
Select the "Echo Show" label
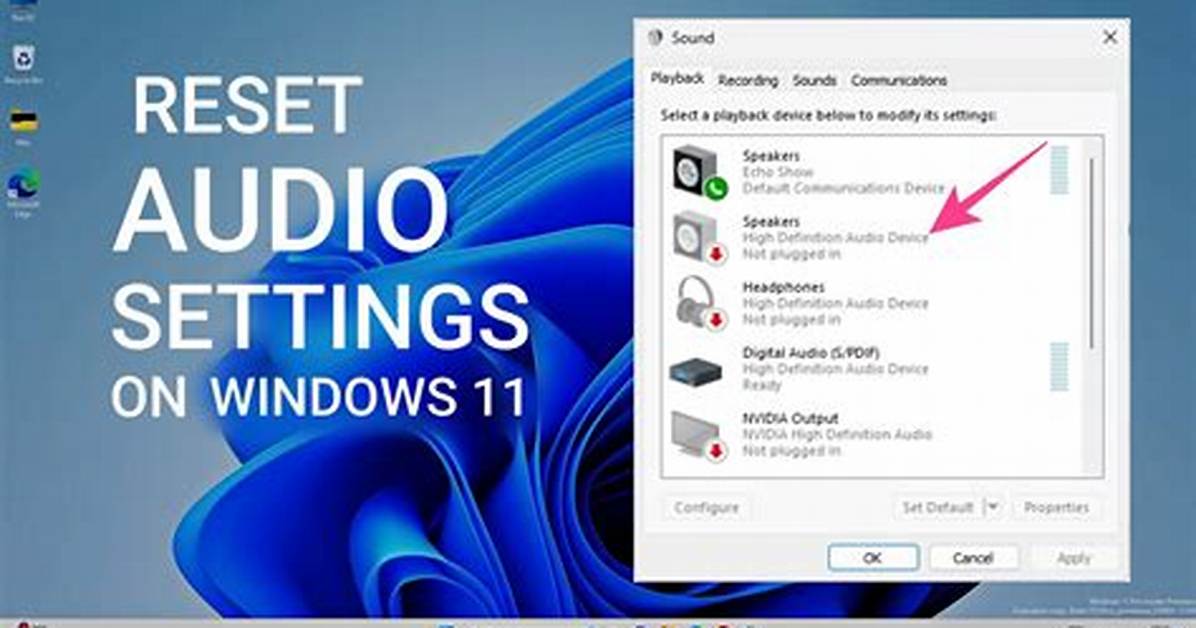point(777,172)
